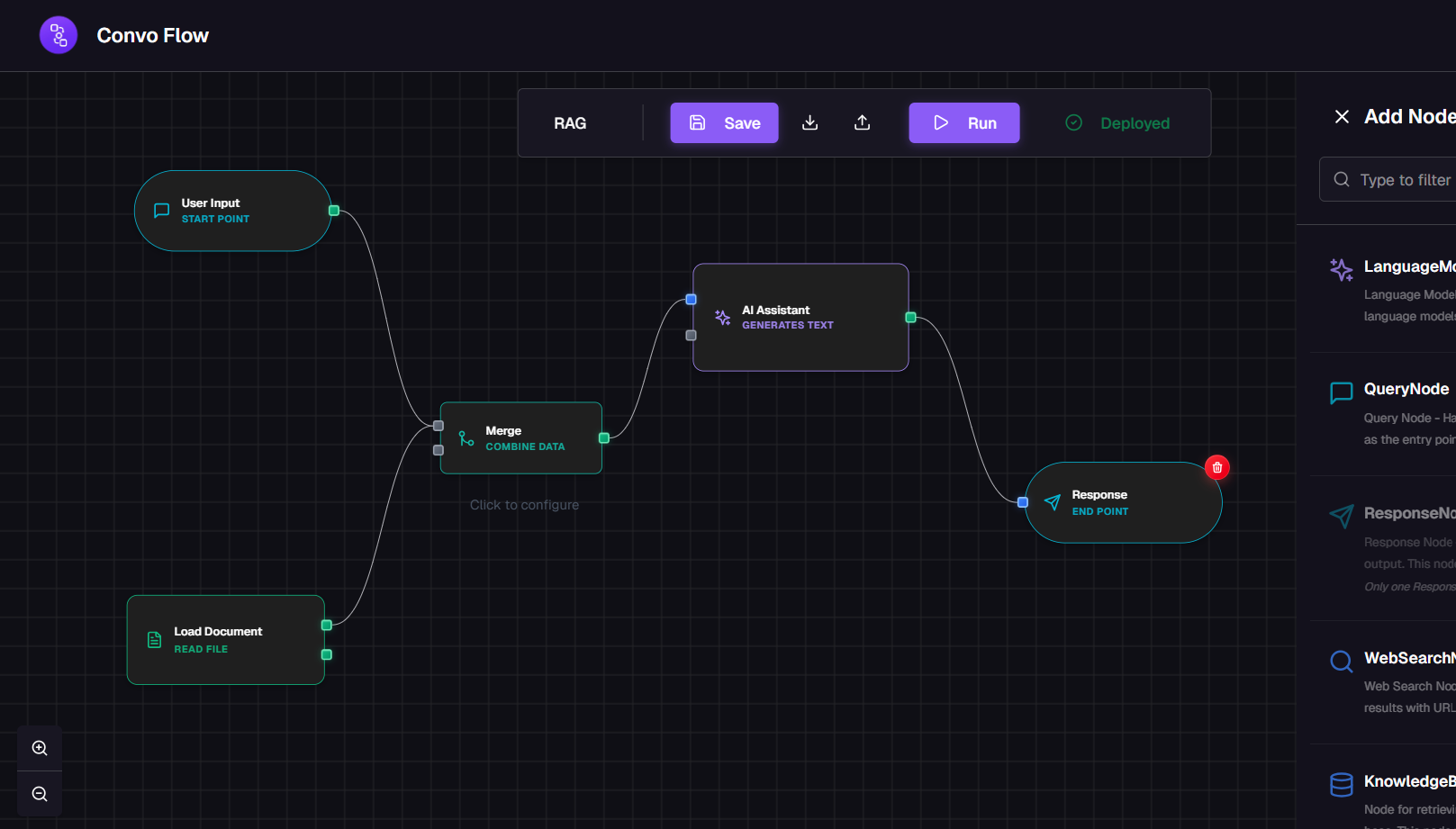
Task: Zoom in with the magnifier plus icon
Action: (x=40, y=747)
